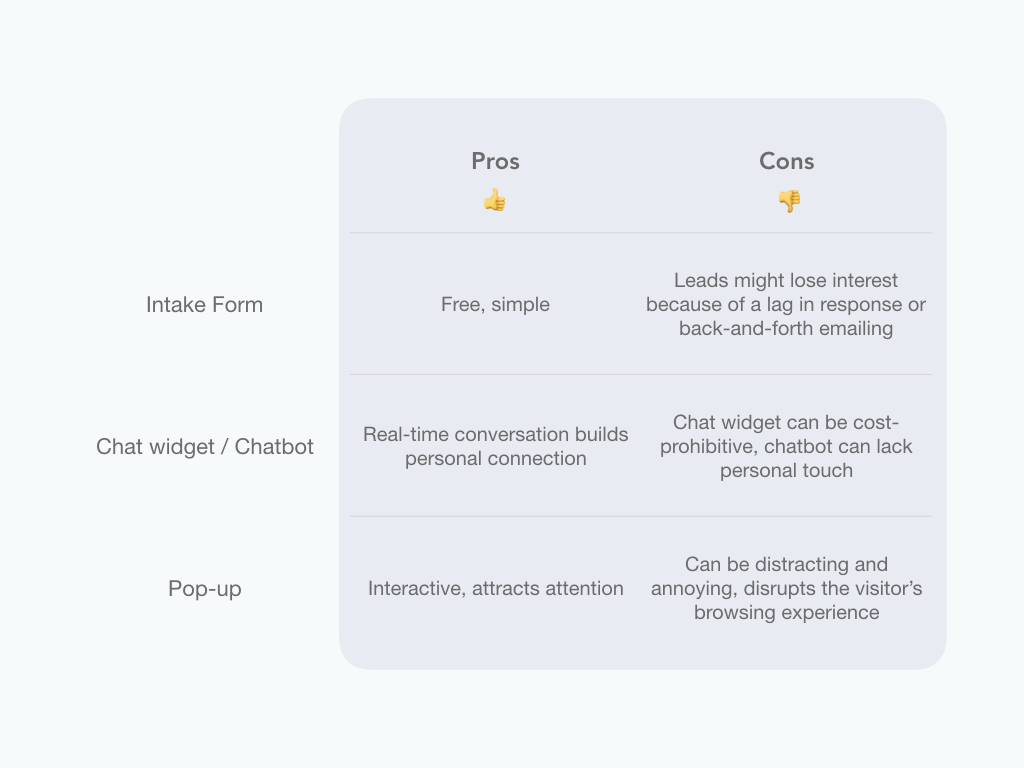Viewport: 1024px width, 768px height.
Task: Select the "Real-time conversation builds personal connection" text
Action: [x=495, y=446]
